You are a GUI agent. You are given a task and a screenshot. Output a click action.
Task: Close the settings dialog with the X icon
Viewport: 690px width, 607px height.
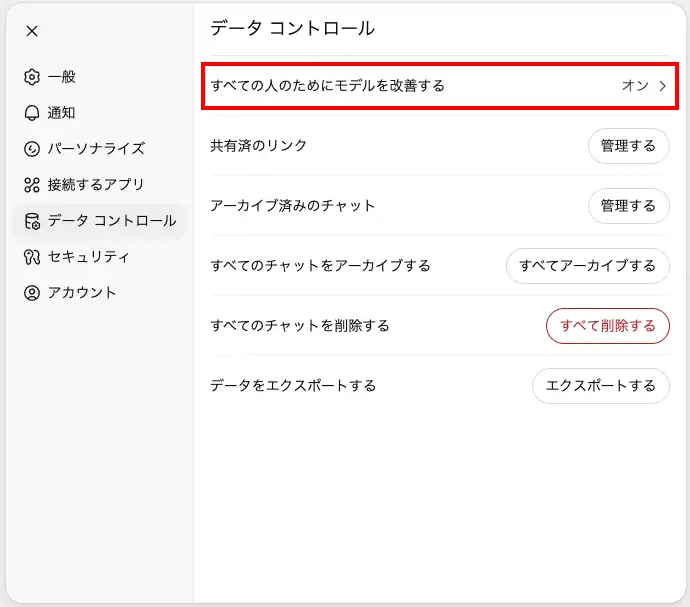coord(32,31)
